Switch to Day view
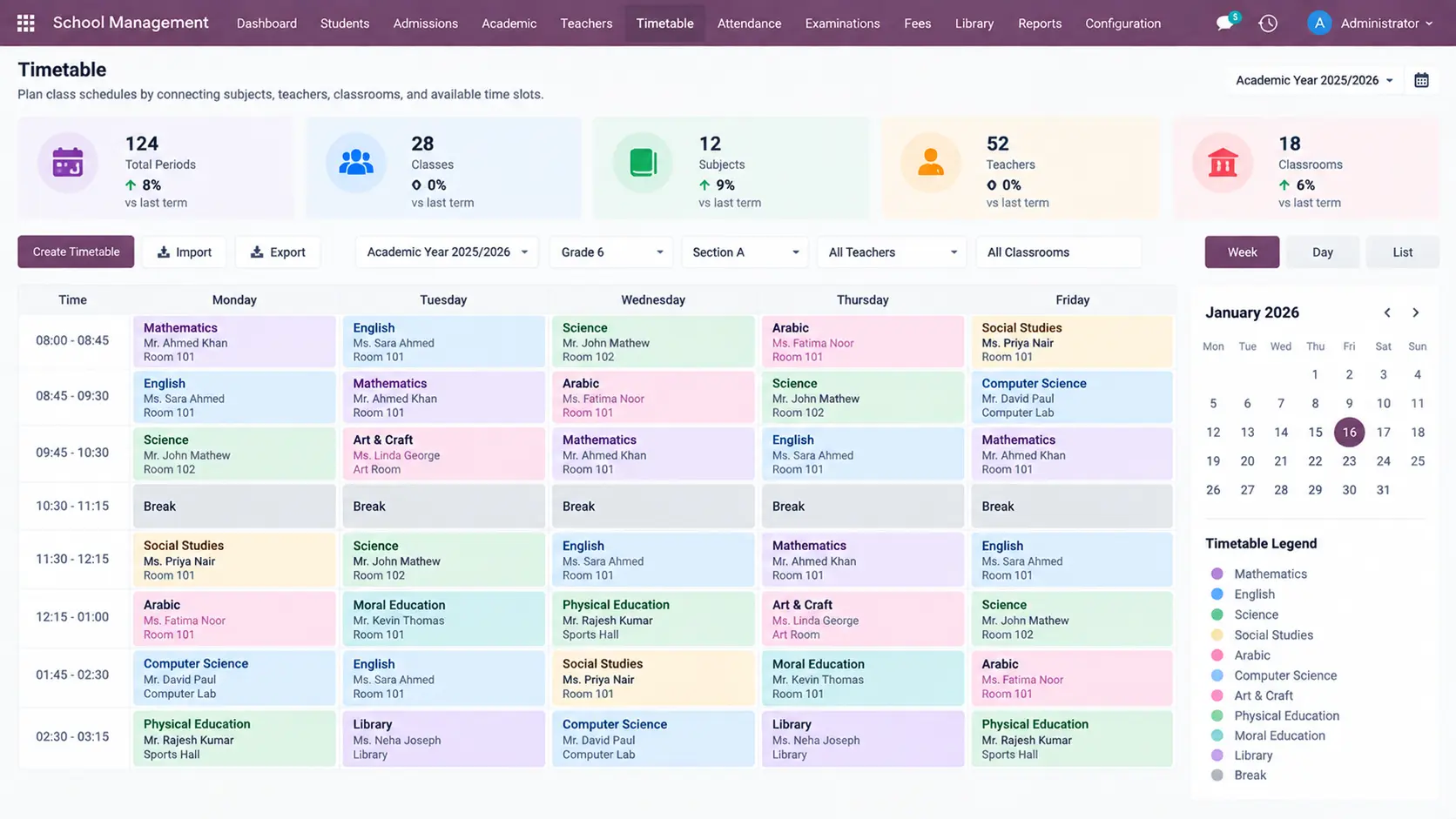The image size is (1456, 819). (x=1322, y=252)
